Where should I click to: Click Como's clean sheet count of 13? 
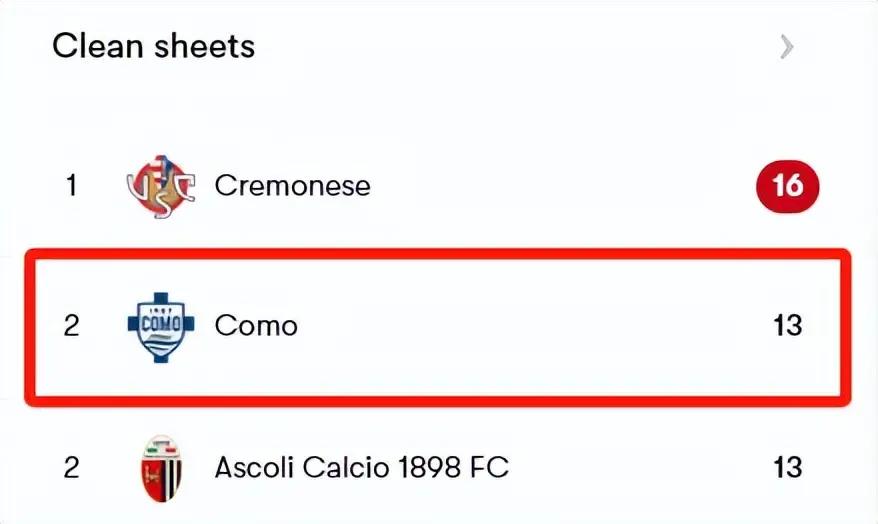pyautogui.click(x=787, y=326)
